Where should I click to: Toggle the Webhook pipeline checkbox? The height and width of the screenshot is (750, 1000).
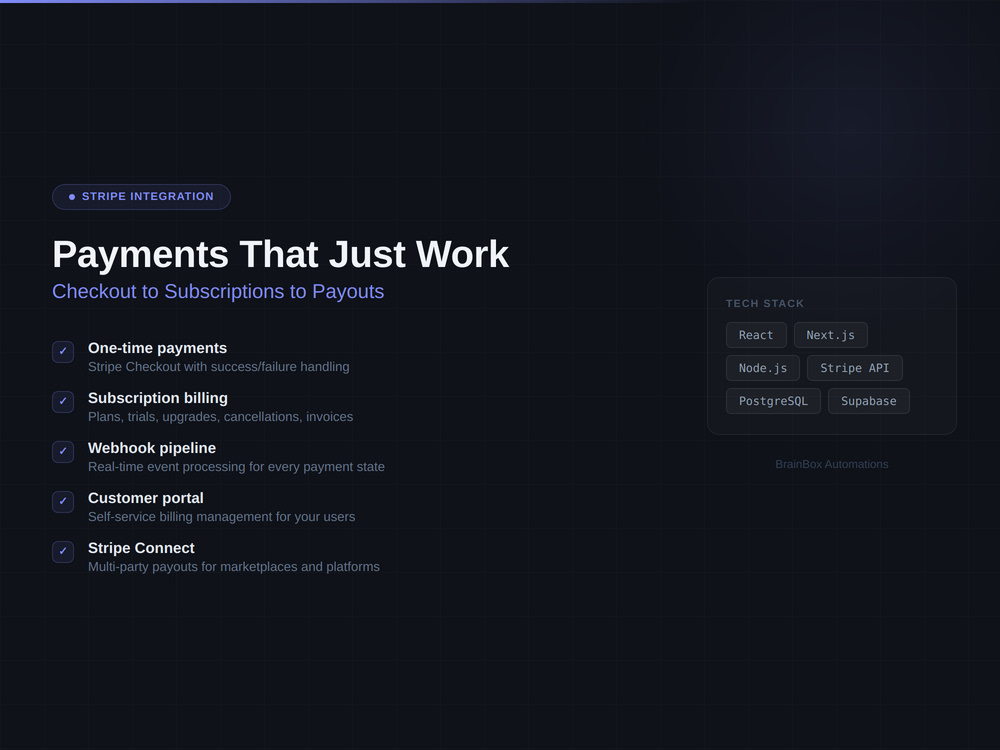pyautogui.click(x=63, y=452)
